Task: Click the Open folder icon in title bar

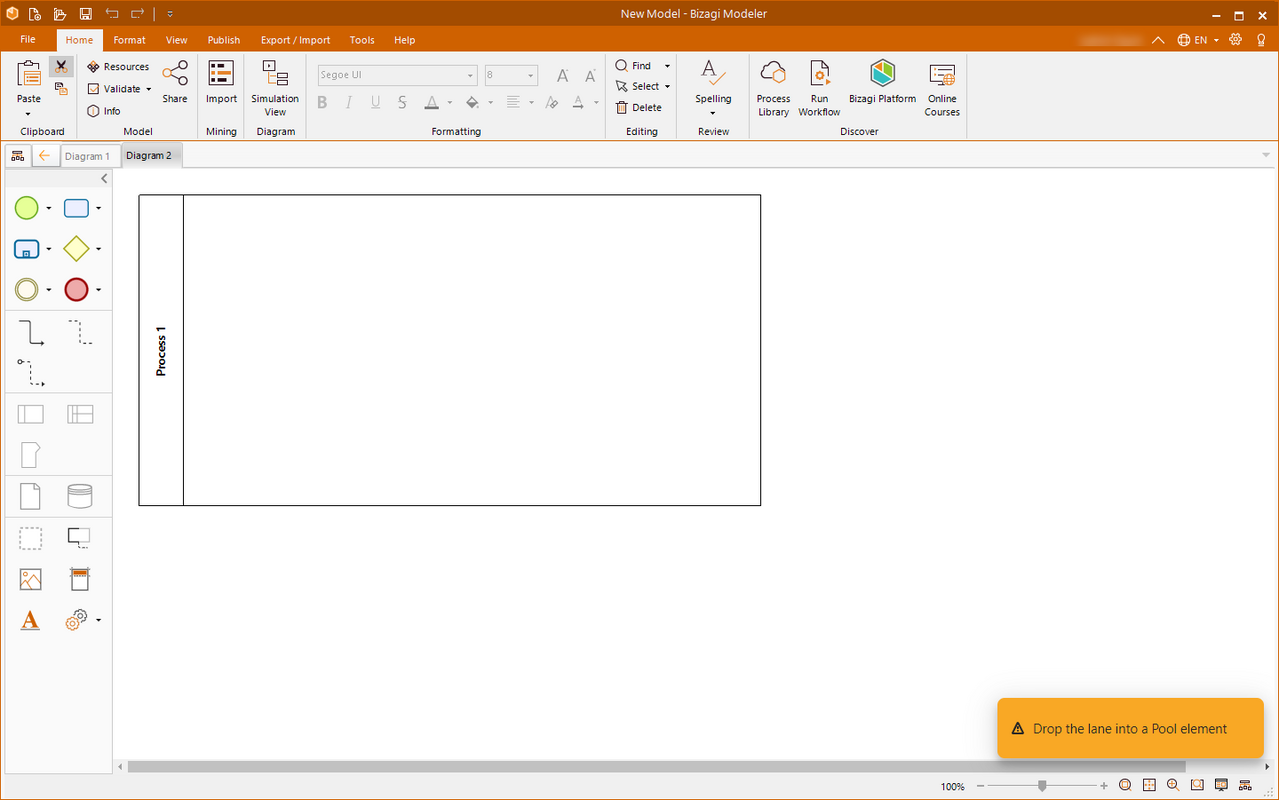Action: click(60, 14)
